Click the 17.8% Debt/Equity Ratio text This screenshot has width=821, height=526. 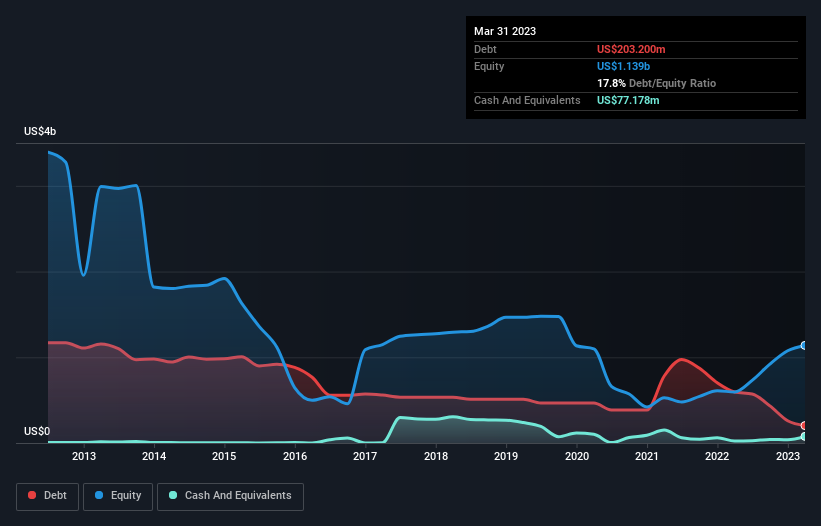click(x=656, y=83)
